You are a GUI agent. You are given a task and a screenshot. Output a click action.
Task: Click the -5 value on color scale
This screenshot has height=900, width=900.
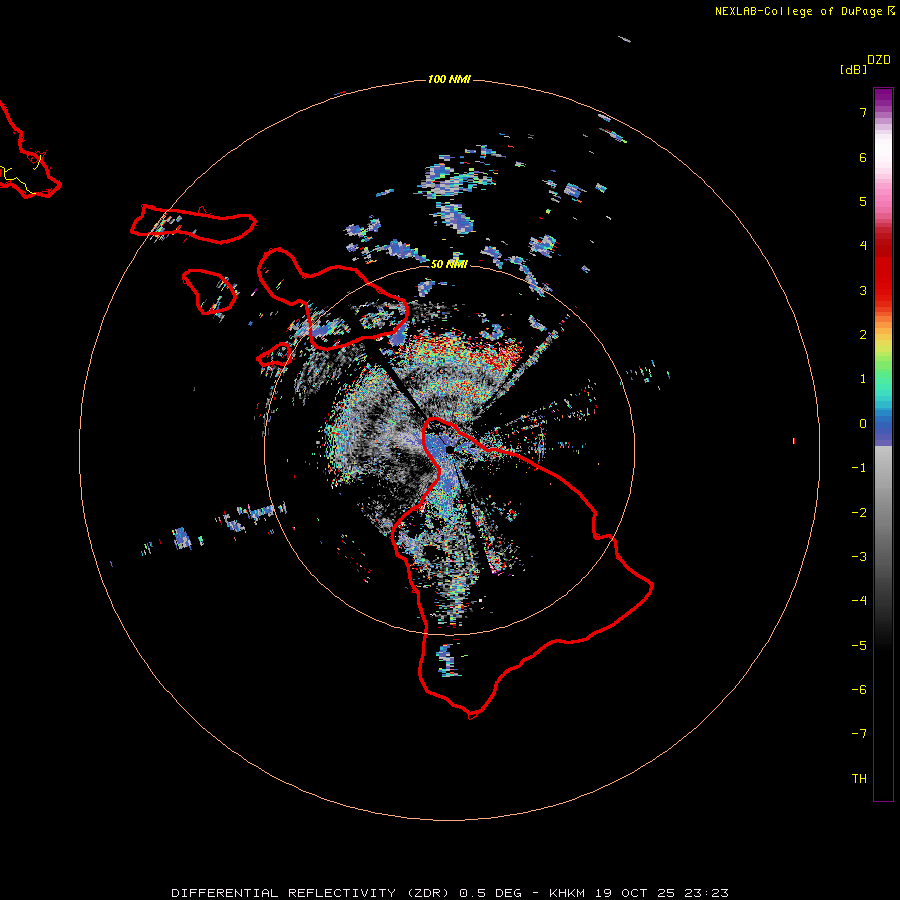click(x=859, y=646)
